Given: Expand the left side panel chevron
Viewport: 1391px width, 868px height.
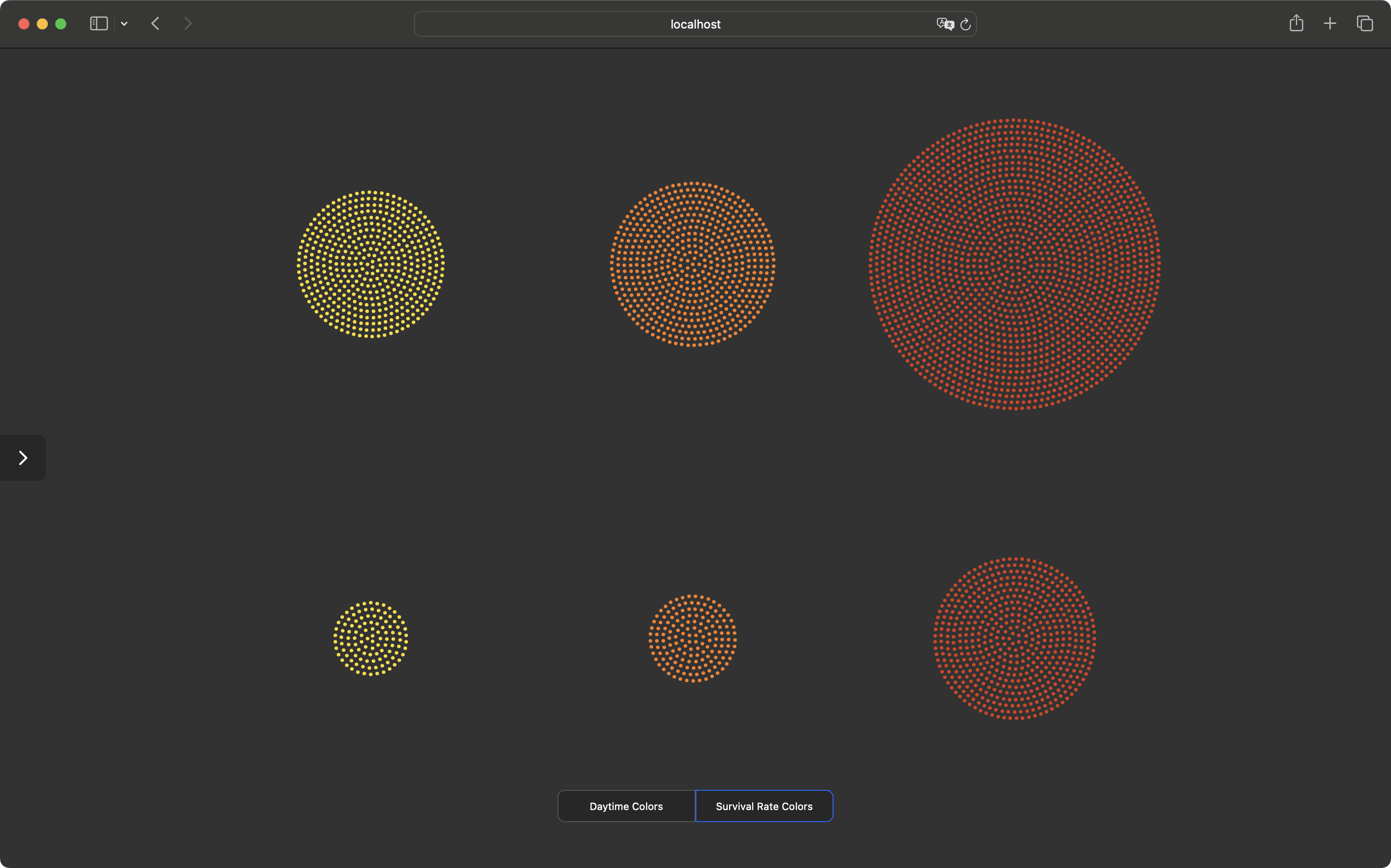Looking at the screenshot, I should tap(23, 457).
